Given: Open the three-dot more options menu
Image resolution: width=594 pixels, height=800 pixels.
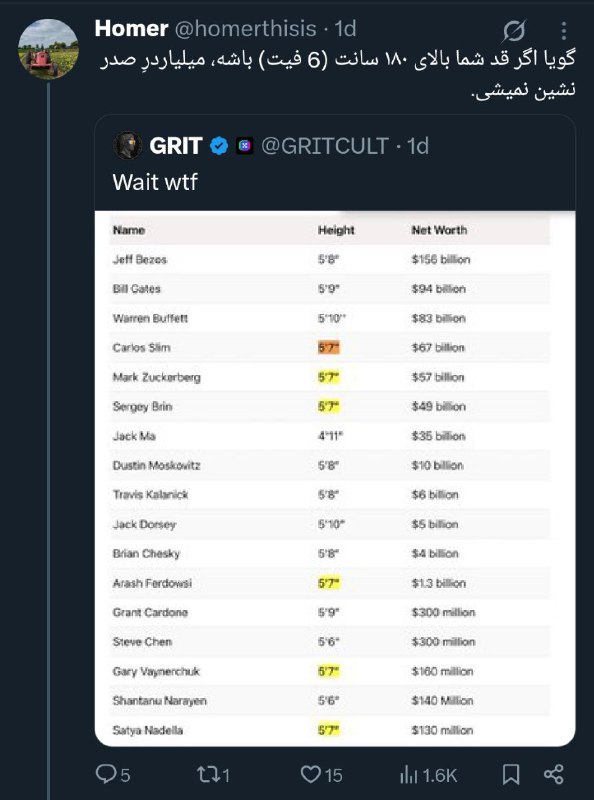Looking at the screenshot, I should [563, 31].
